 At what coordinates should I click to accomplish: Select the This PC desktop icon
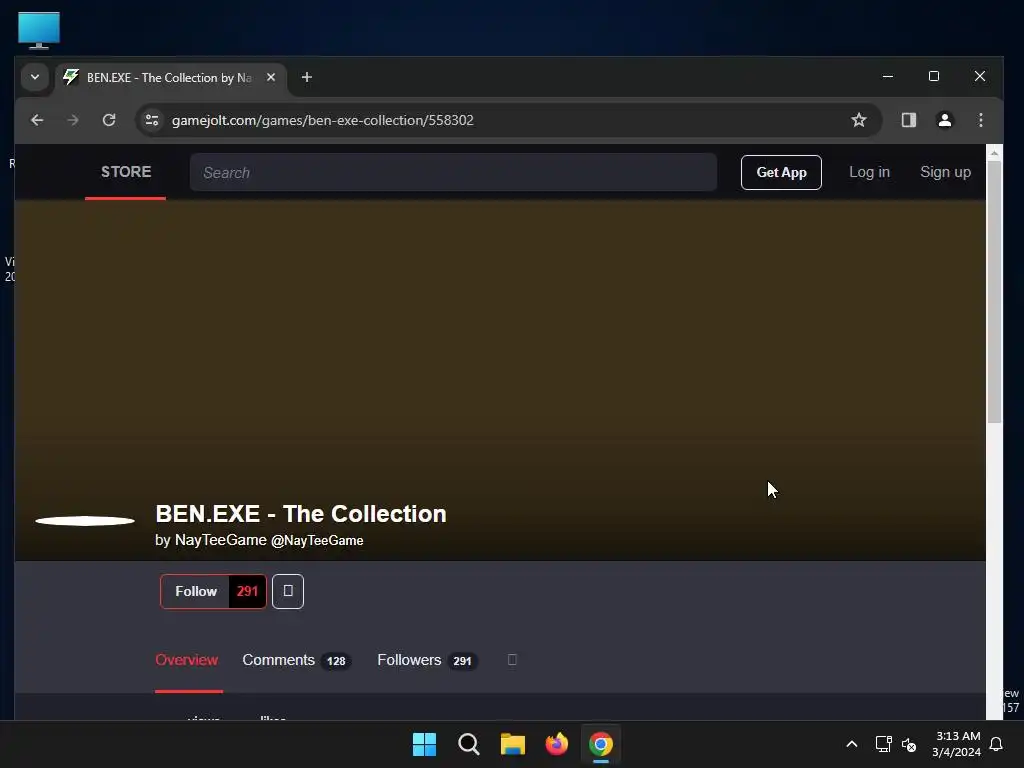pos(39,30)
